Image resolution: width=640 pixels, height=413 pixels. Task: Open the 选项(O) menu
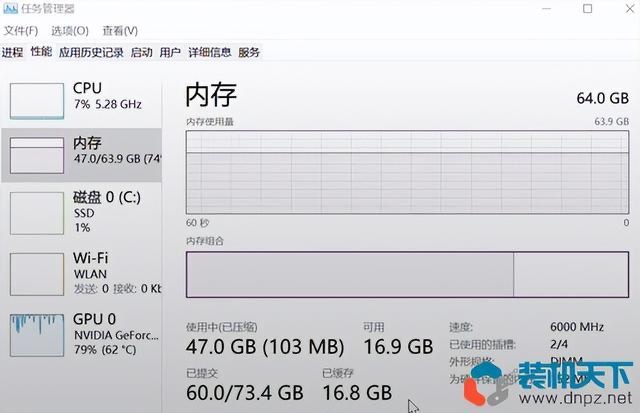(70, 31)
